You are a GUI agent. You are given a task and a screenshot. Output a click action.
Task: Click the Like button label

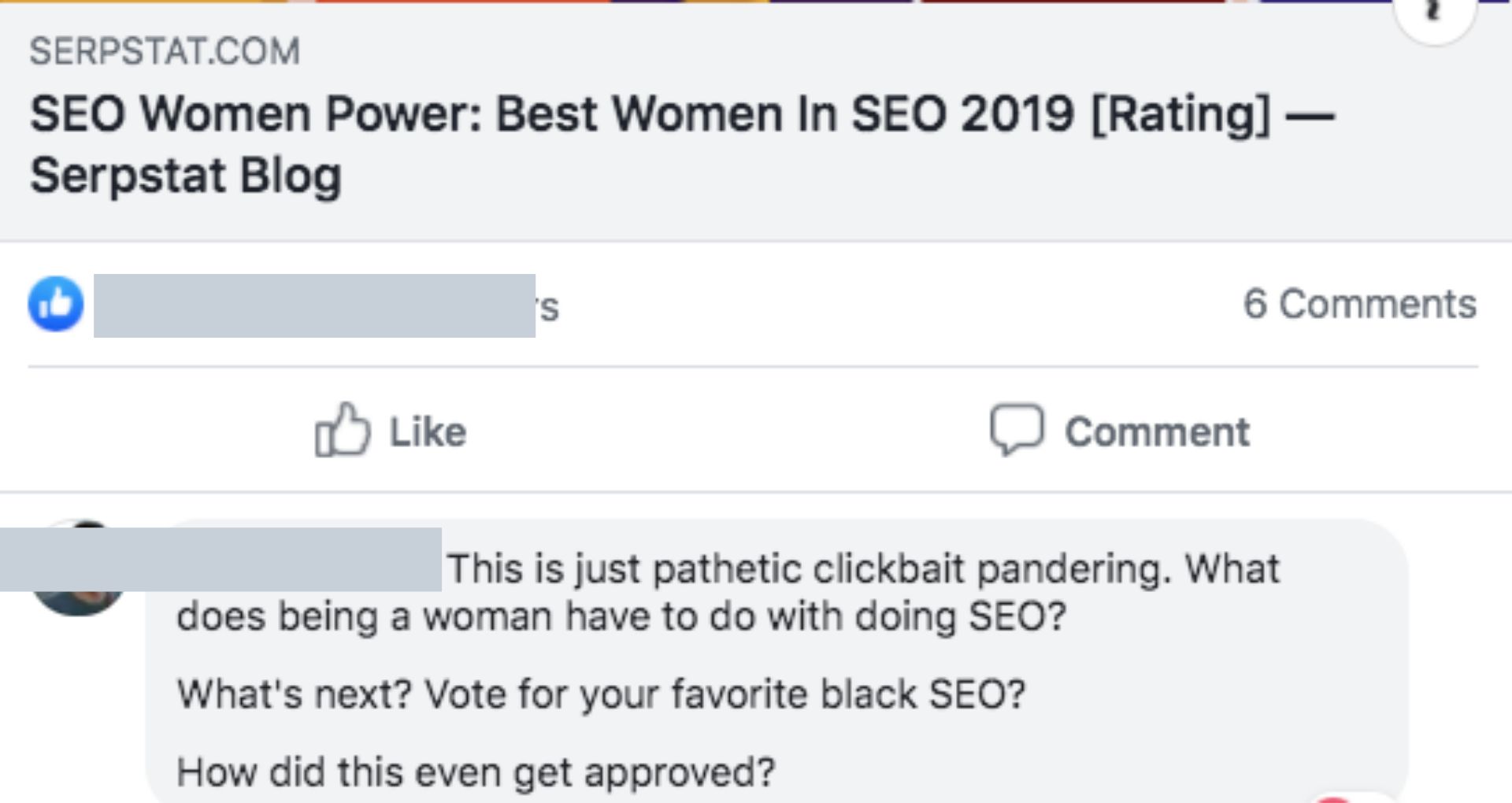pyautogui.click(x=426, y=431)
